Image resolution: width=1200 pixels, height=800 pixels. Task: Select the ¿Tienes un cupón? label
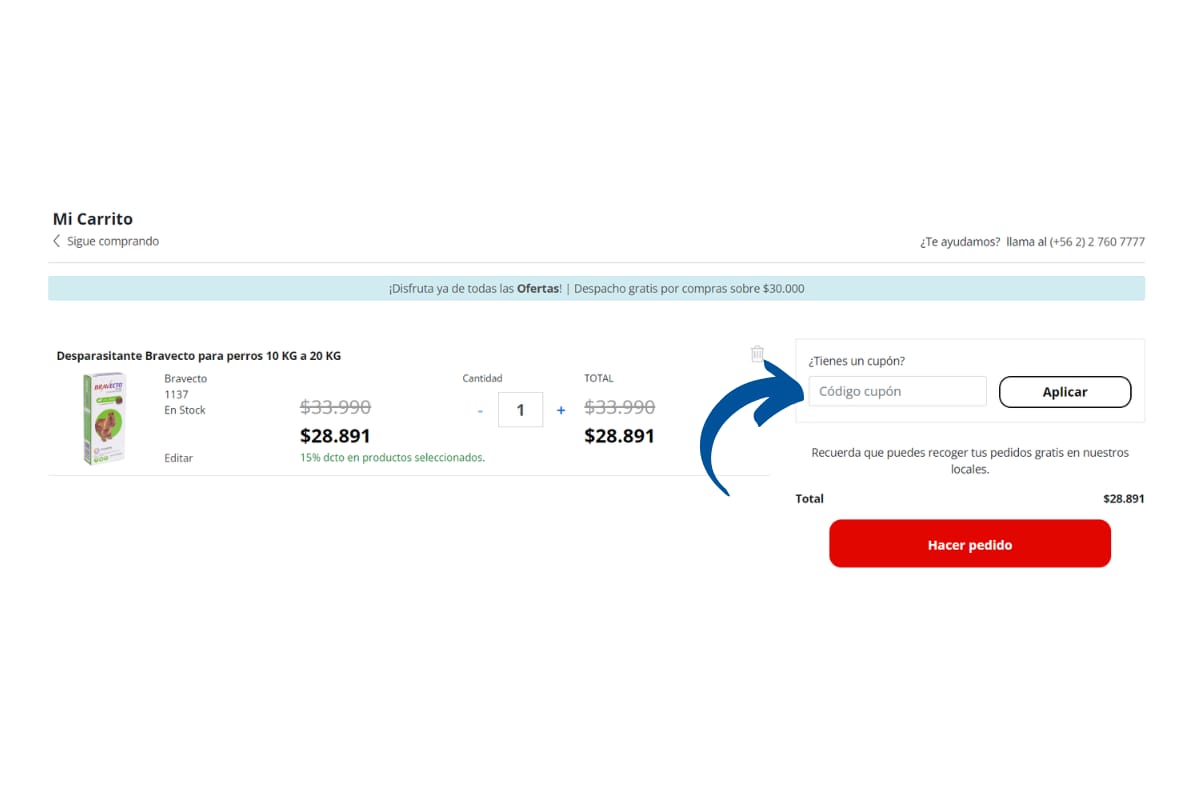point(857,361)
